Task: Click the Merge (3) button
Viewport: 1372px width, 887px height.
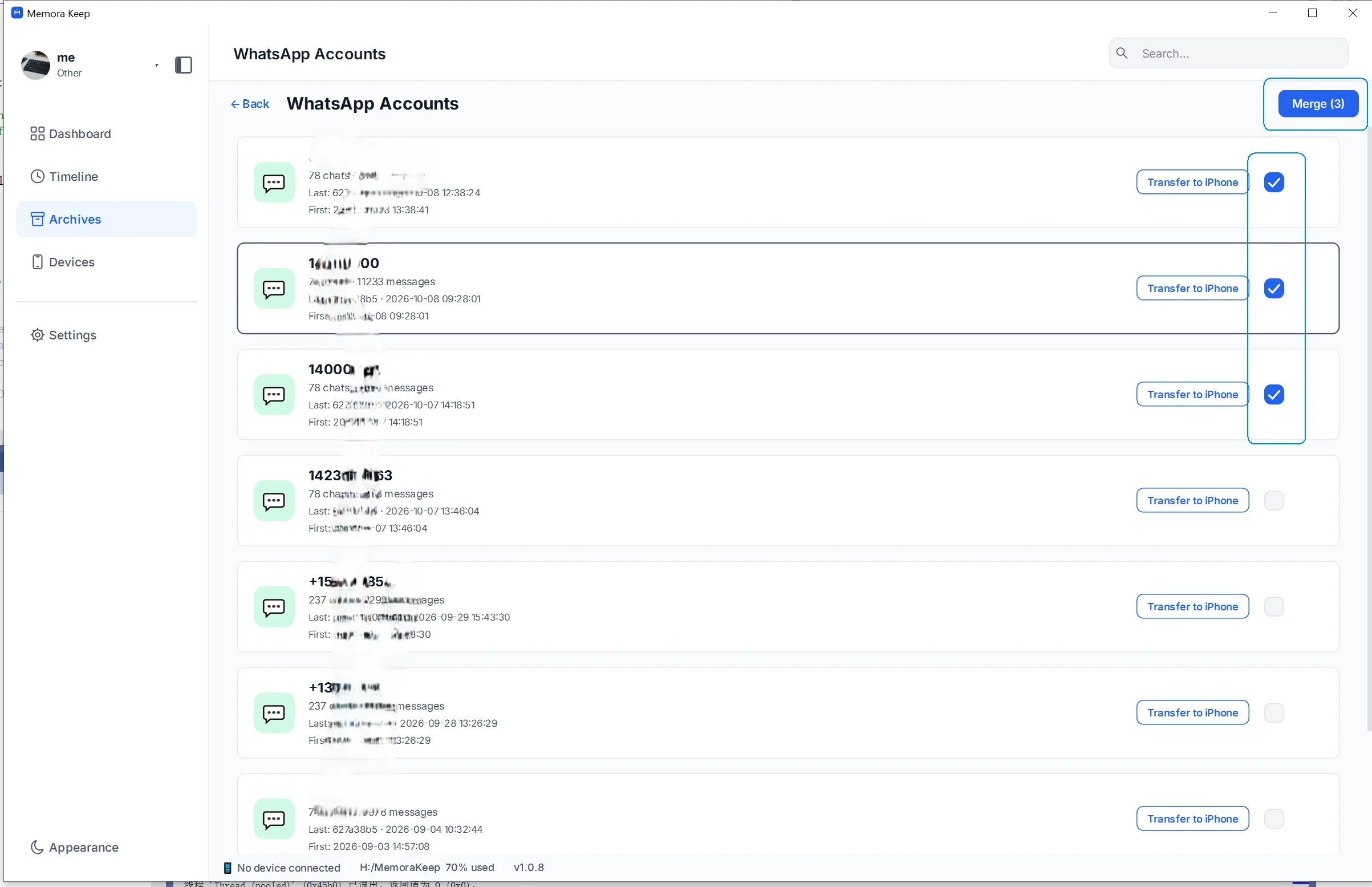Action: 1318,104
